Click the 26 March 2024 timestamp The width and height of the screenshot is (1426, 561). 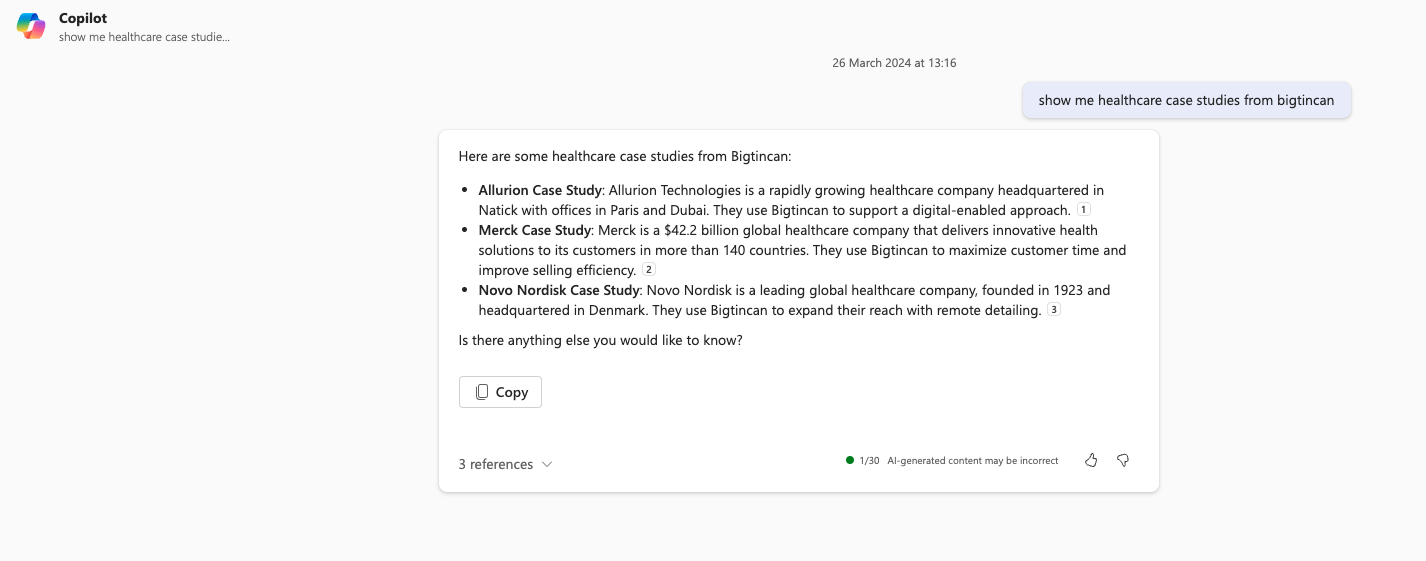tap(894, 63)
